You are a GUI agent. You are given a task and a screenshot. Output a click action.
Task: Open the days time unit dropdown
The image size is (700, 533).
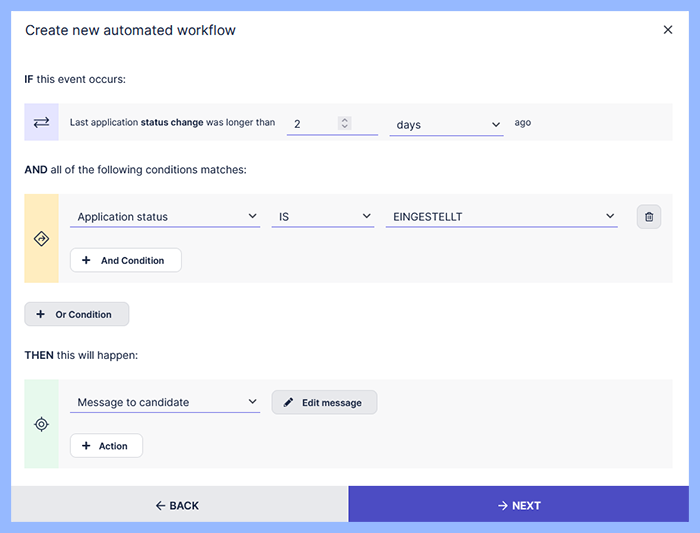446,125
